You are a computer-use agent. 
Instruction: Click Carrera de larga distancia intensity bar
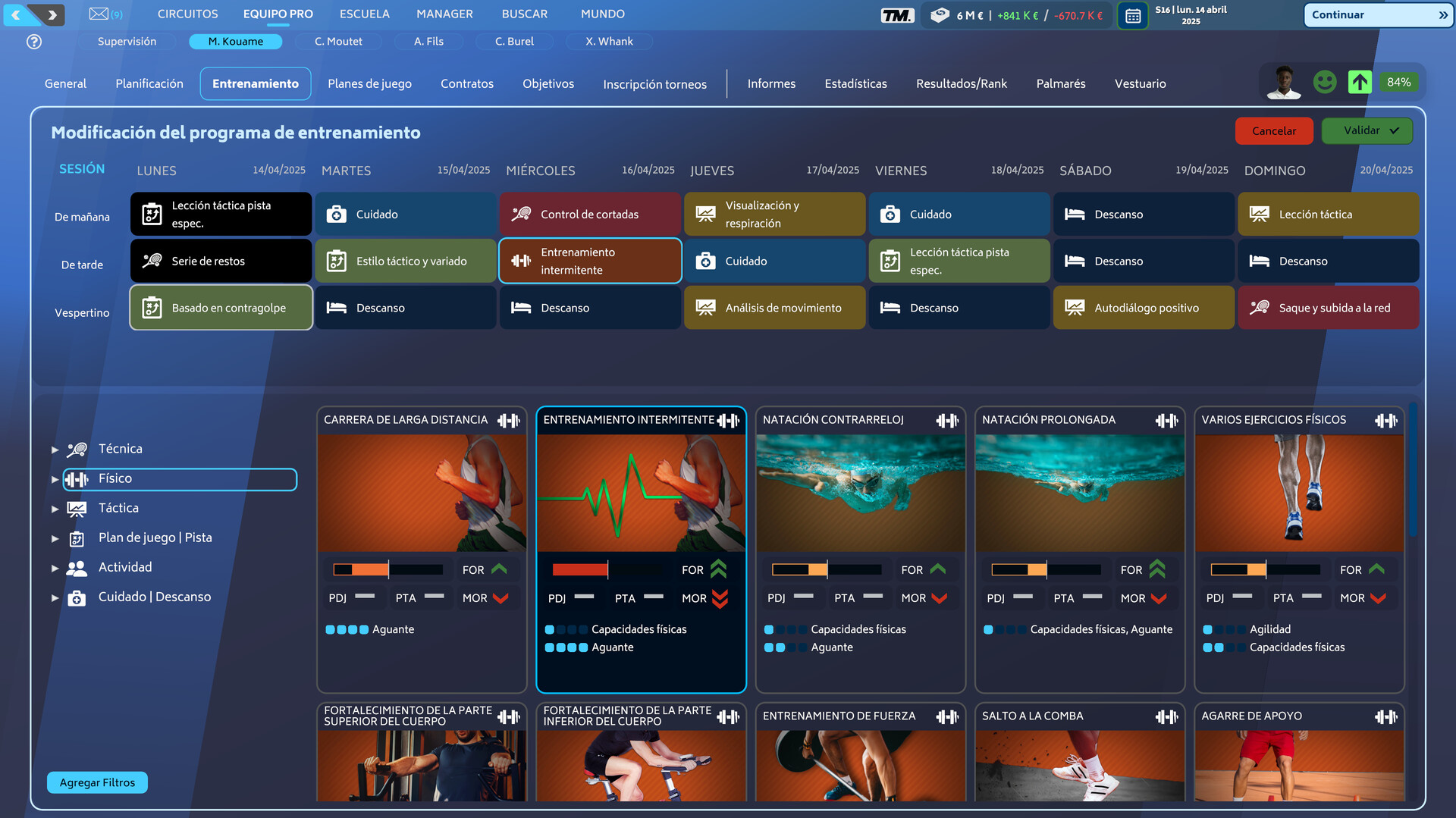[388, 569]
